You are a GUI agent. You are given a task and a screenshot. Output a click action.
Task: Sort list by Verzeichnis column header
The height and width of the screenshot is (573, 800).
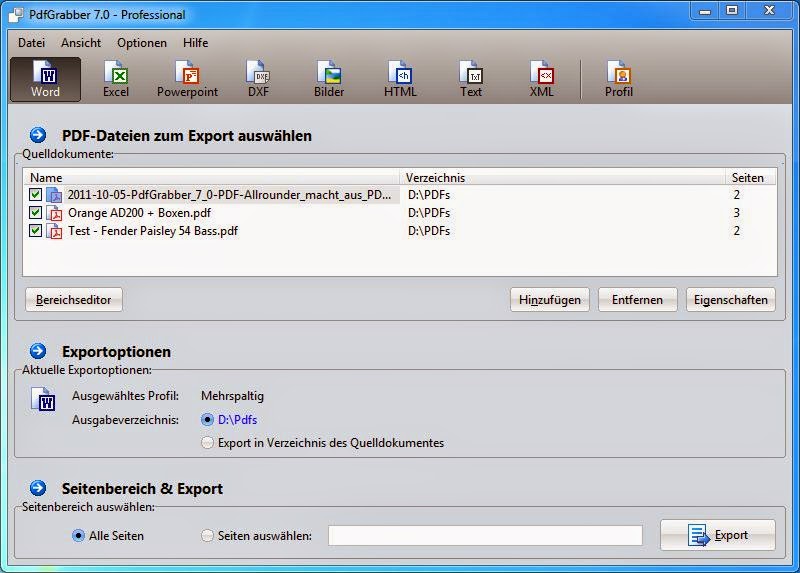pos(562,178)
